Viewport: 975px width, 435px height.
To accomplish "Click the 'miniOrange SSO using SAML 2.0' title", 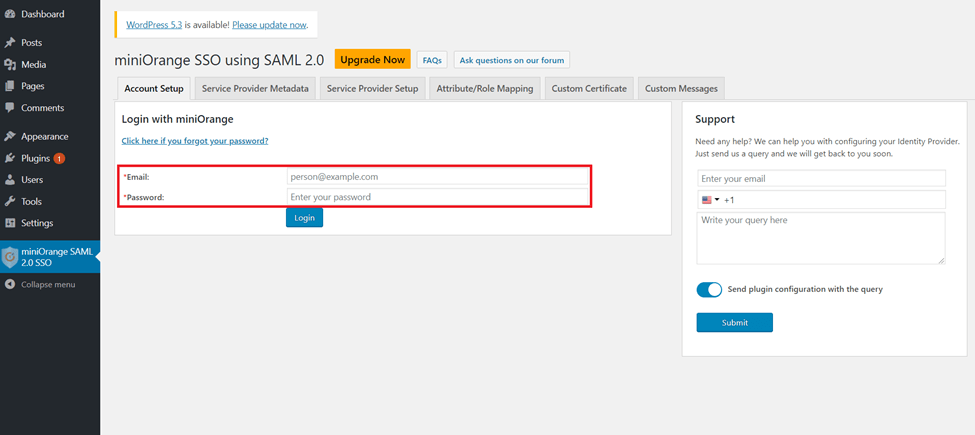I will [x=219, y=60].
